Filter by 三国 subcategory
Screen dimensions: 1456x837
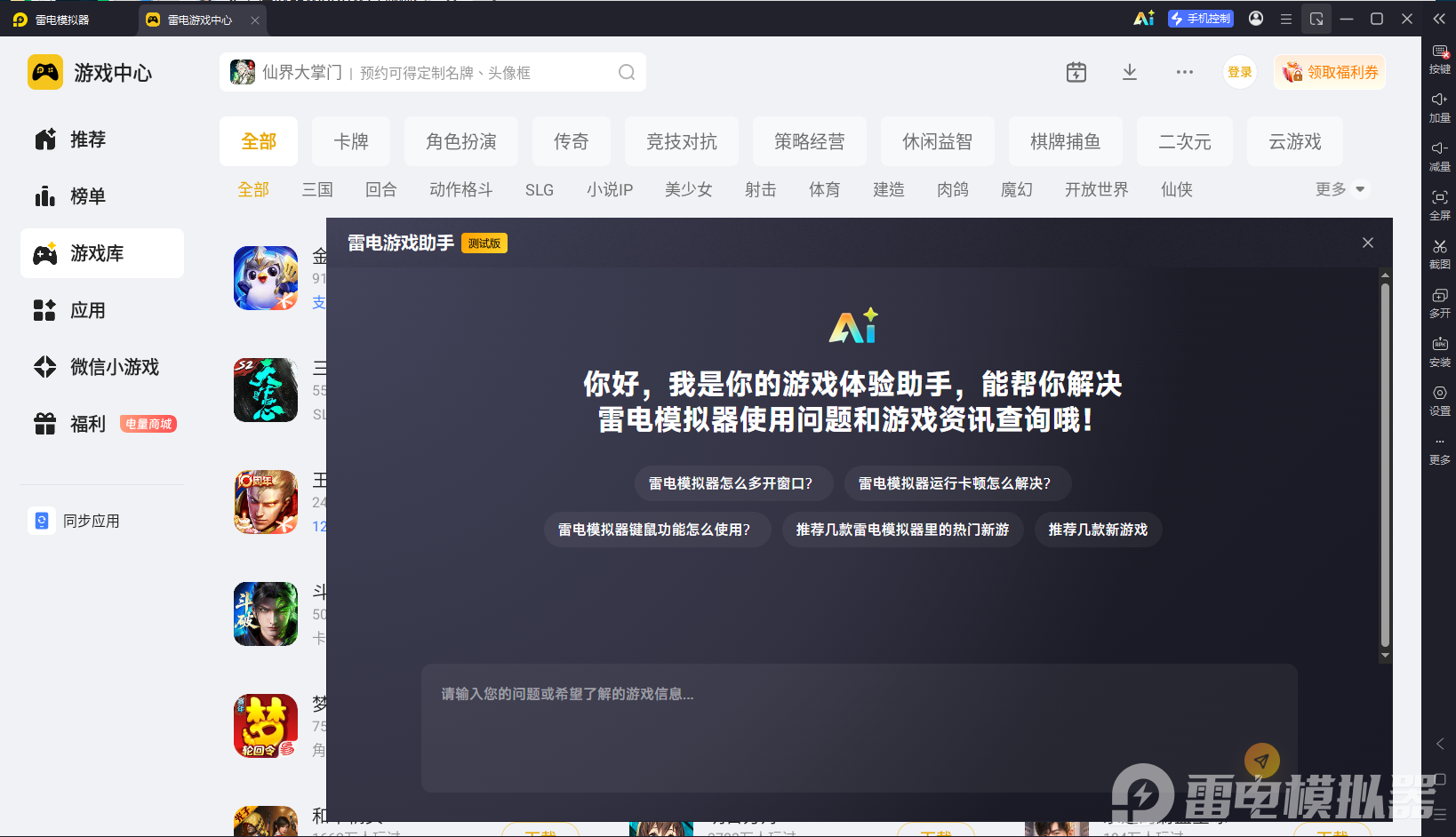pyautogui.click(x=317, y=189)
